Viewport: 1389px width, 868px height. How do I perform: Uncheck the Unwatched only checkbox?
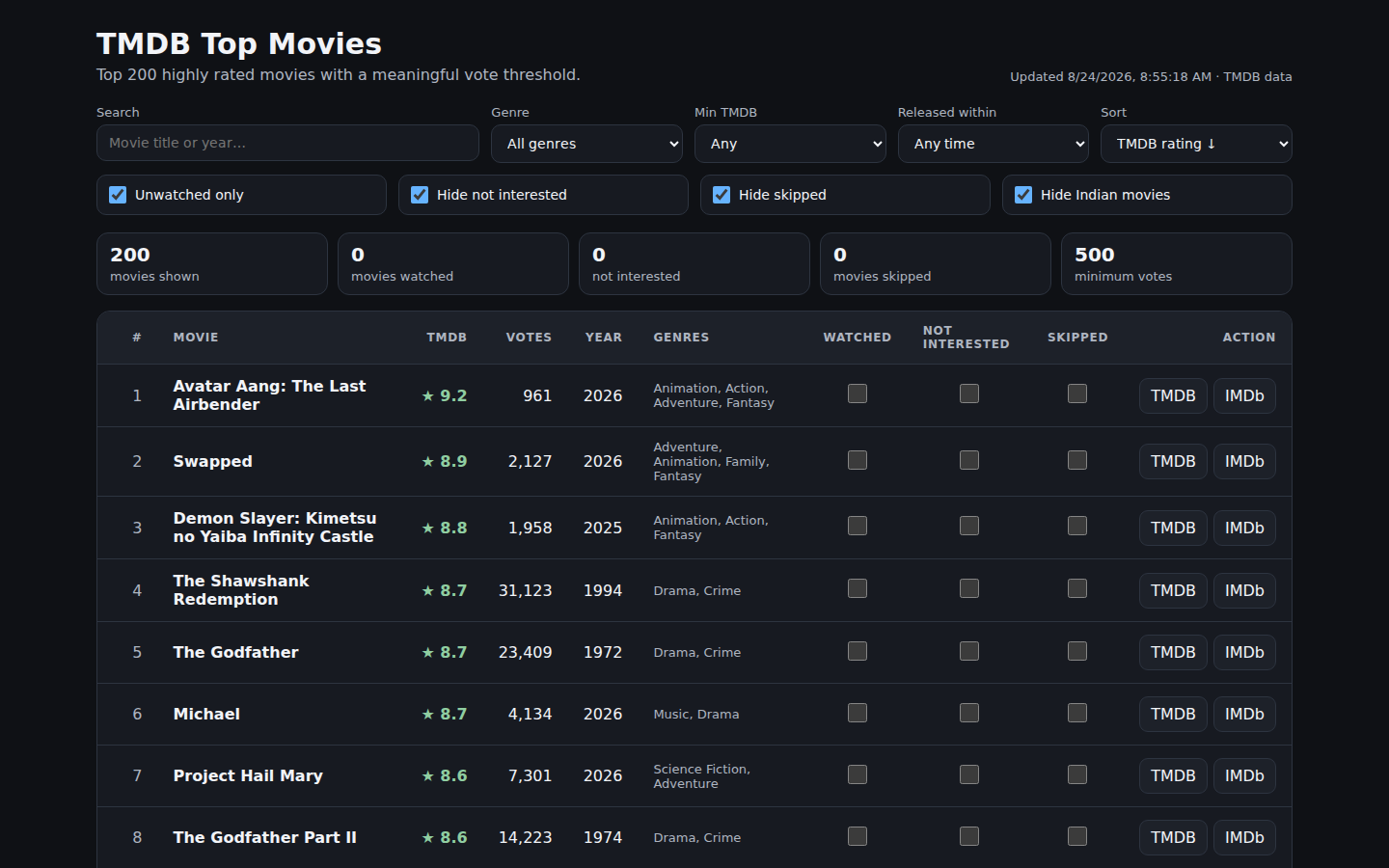click(x=118, y=195)
